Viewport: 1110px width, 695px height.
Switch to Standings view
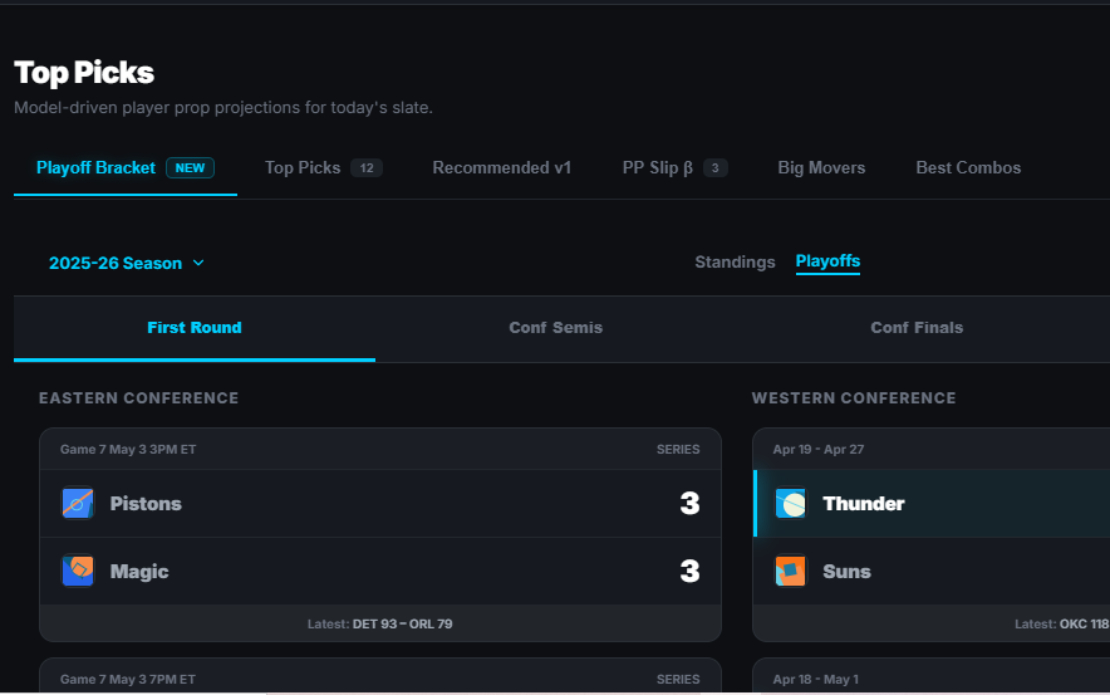pos(735,262)
